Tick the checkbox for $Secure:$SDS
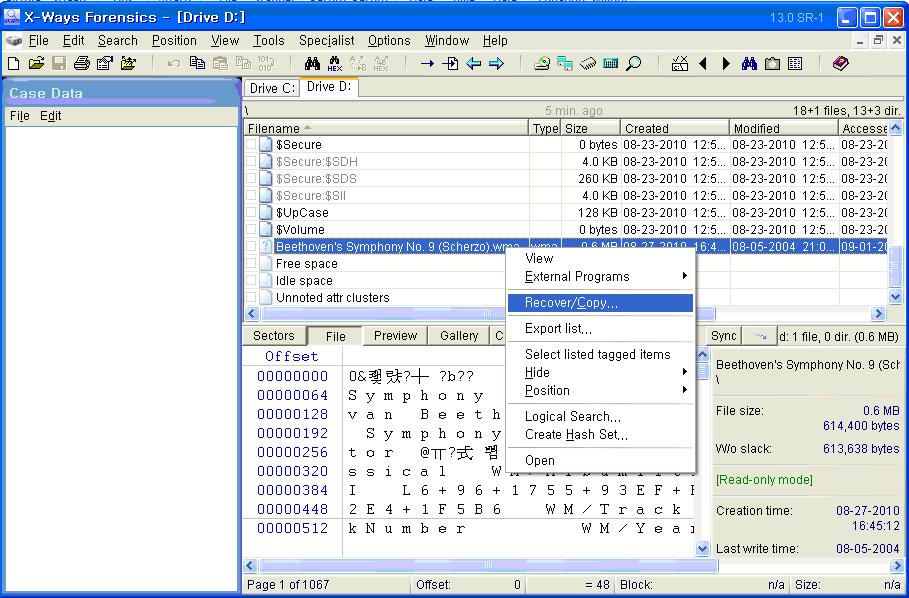 click(251, 178)
